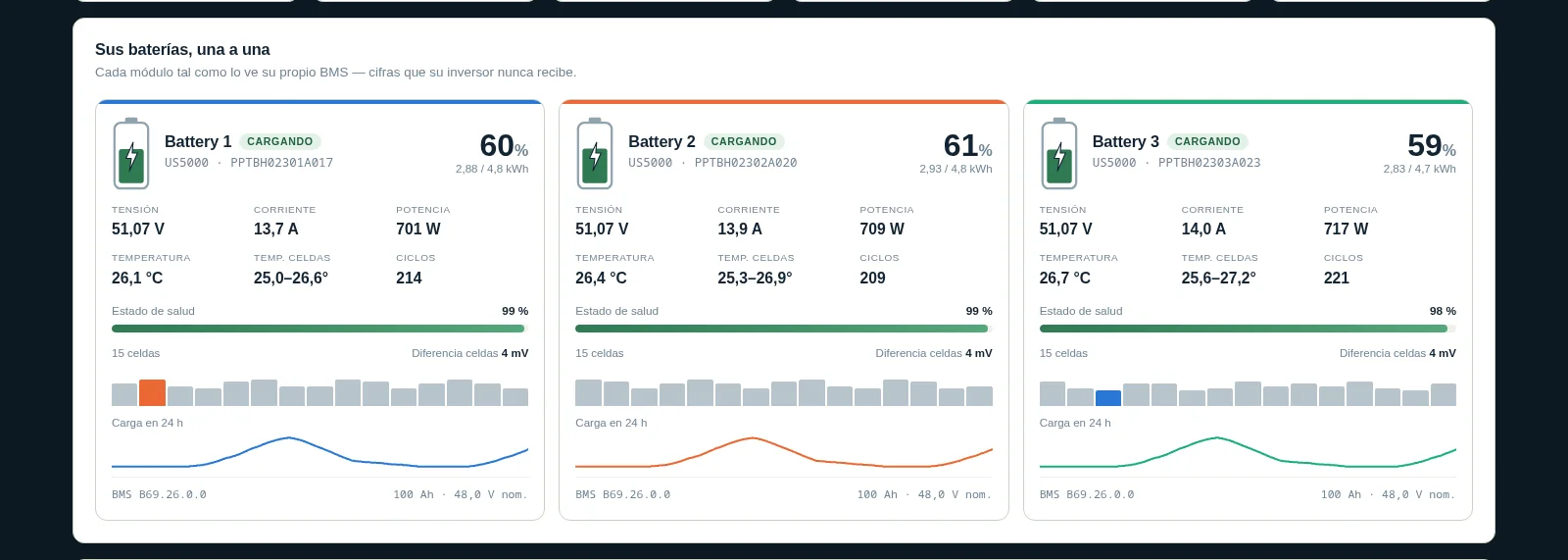Click the Battery 2 health progress bar
Image resolution: width=1568 pixels, height=560 pixels.
pos(784,329)
